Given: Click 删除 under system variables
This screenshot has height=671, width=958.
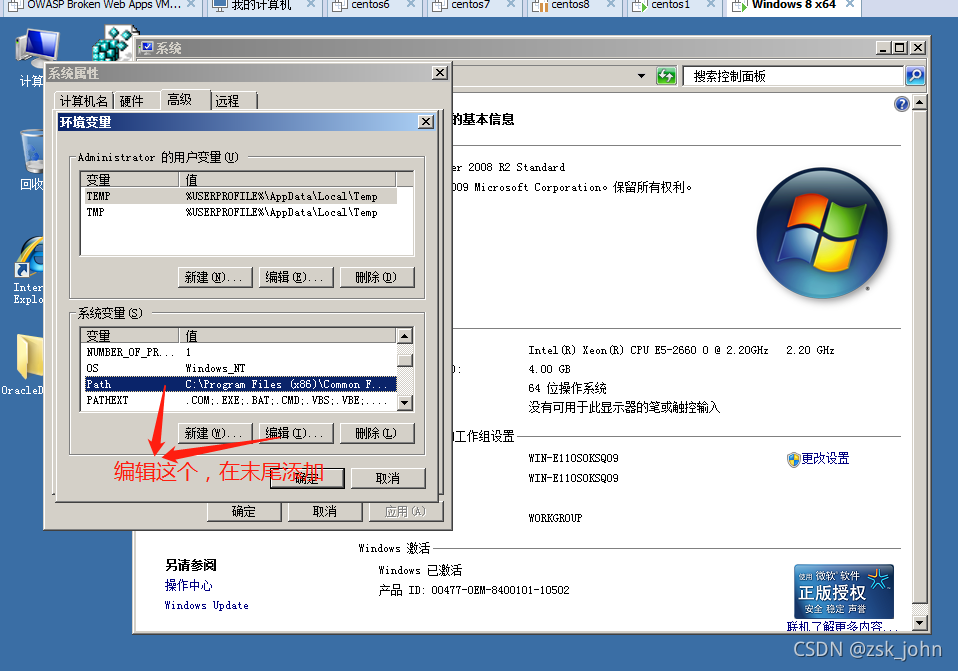Looking at the screenshot, I should point(376,433).
